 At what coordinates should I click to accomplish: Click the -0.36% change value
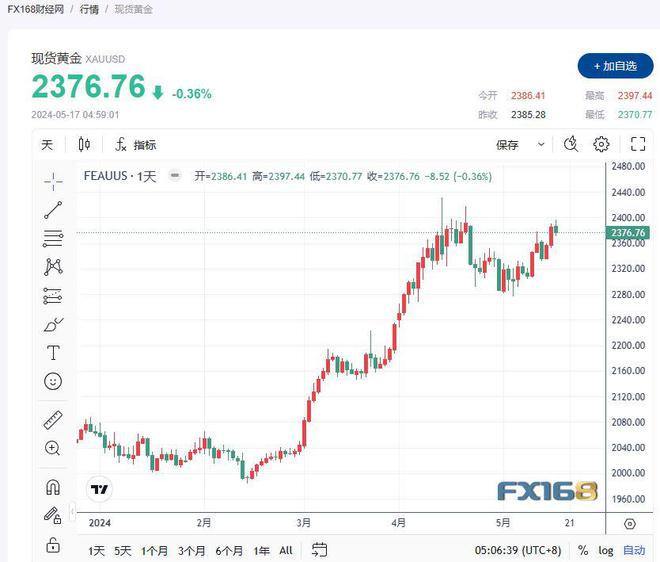192,93
